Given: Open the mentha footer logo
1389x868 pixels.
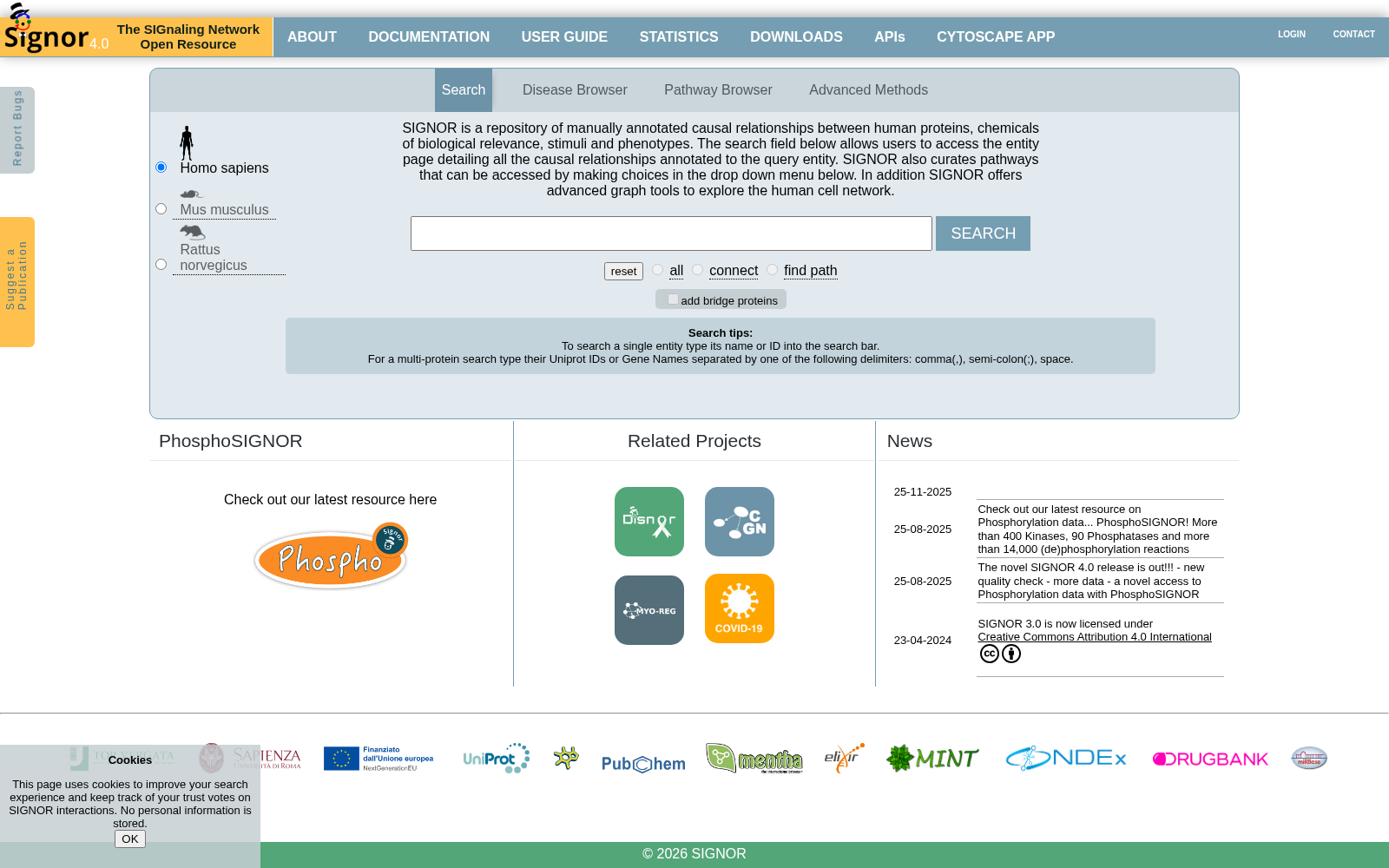Looking at the screenshot, I should pos(754,758).
